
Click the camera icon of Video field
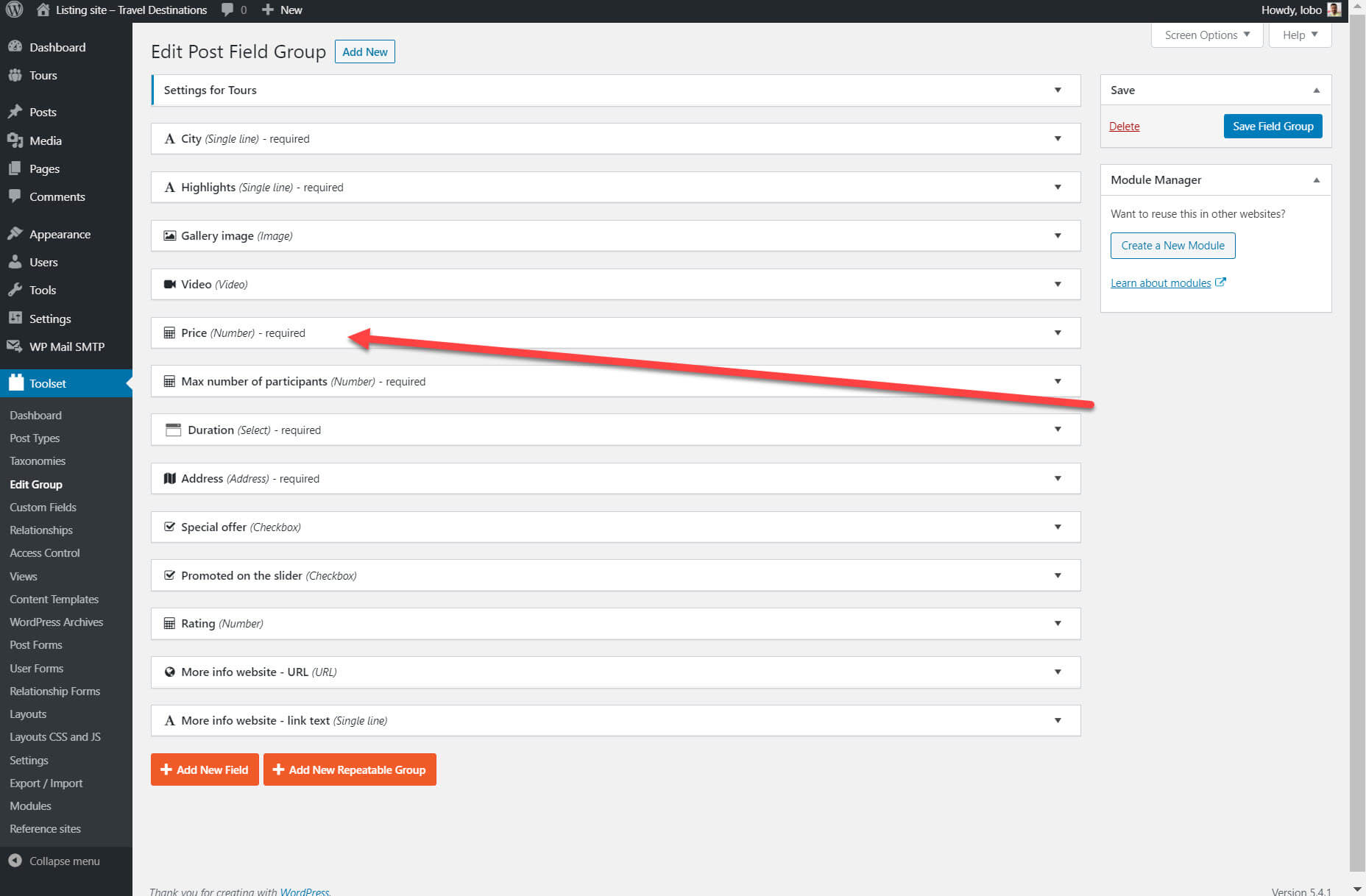[169, 284]
